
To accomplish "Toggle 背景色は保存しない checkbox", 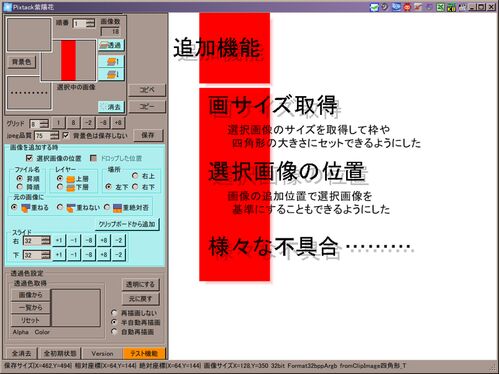I will (66, 135).
